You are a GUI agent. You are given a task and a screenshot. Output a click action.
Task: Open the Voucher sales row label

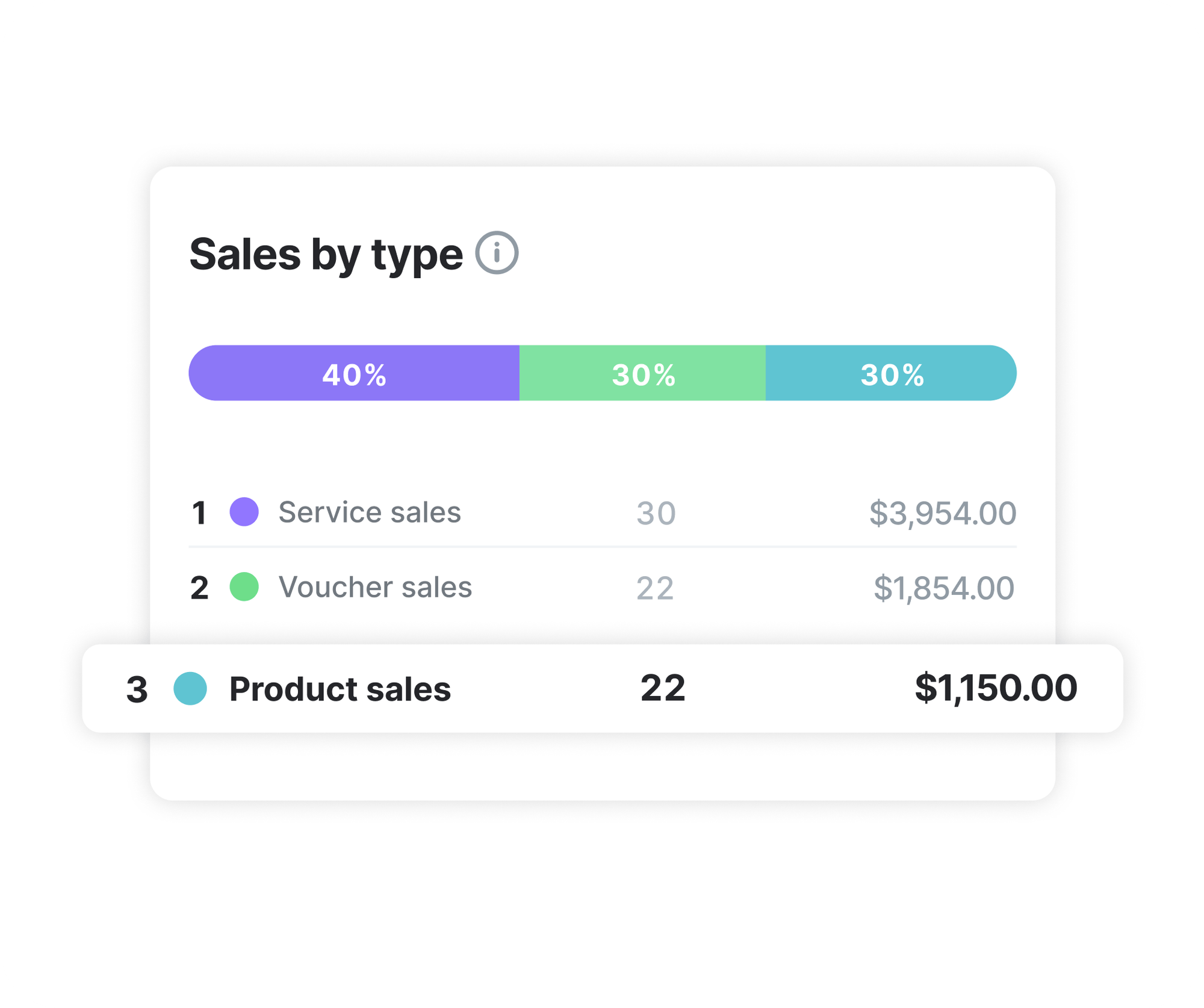click(375, 587)
